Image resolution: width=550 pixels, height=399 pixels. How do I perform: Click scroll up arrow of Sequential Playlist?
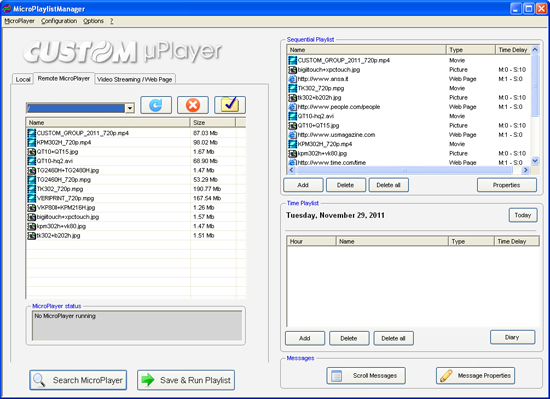(x=535, y=50)
